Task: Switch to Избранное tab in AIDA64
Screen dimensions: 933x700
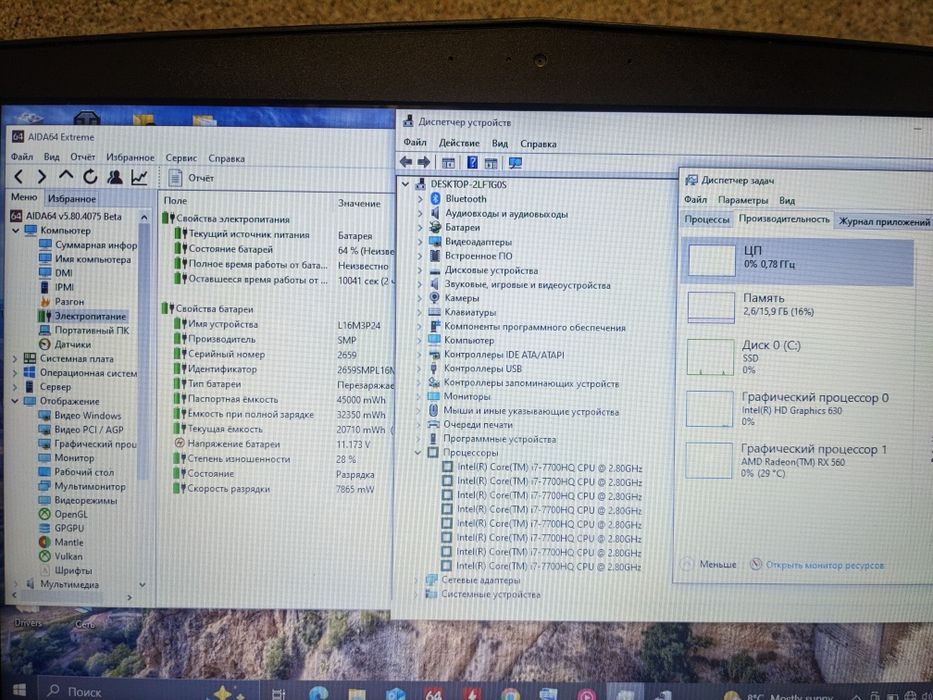Action: tap(71, 198)
